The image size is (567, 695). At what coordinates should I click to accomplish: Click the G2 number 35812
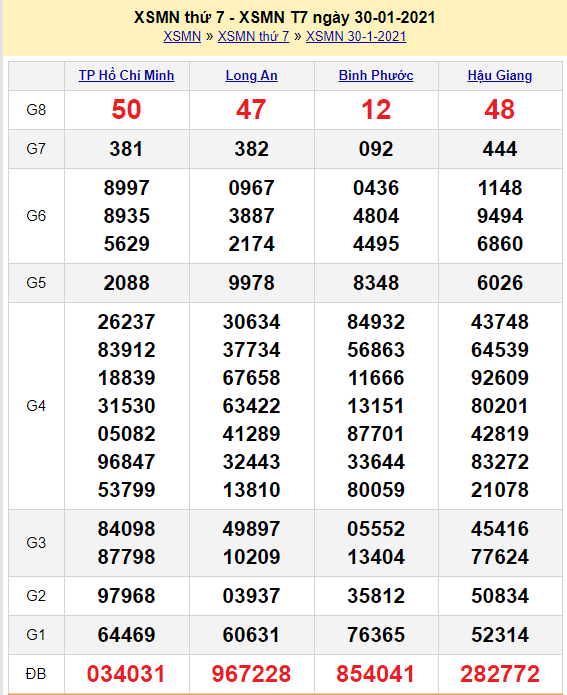coord(376,596)
